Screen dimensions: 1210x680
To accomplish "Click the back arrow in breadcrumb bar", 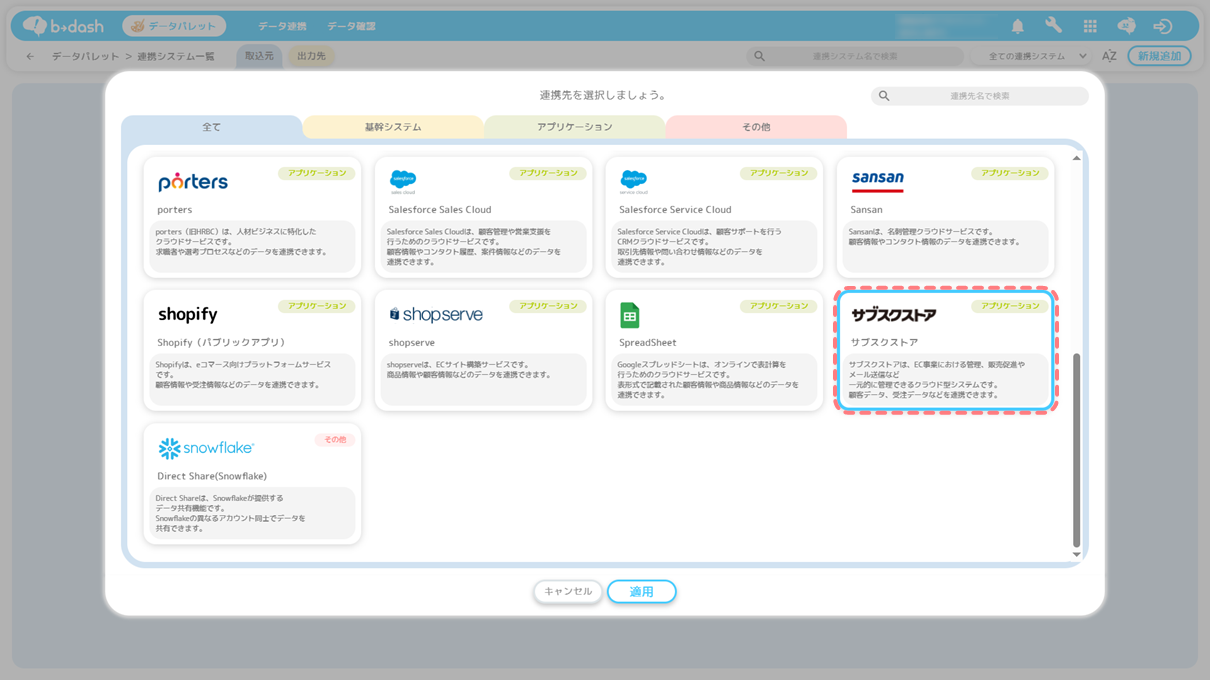I will tap(30, 56).
